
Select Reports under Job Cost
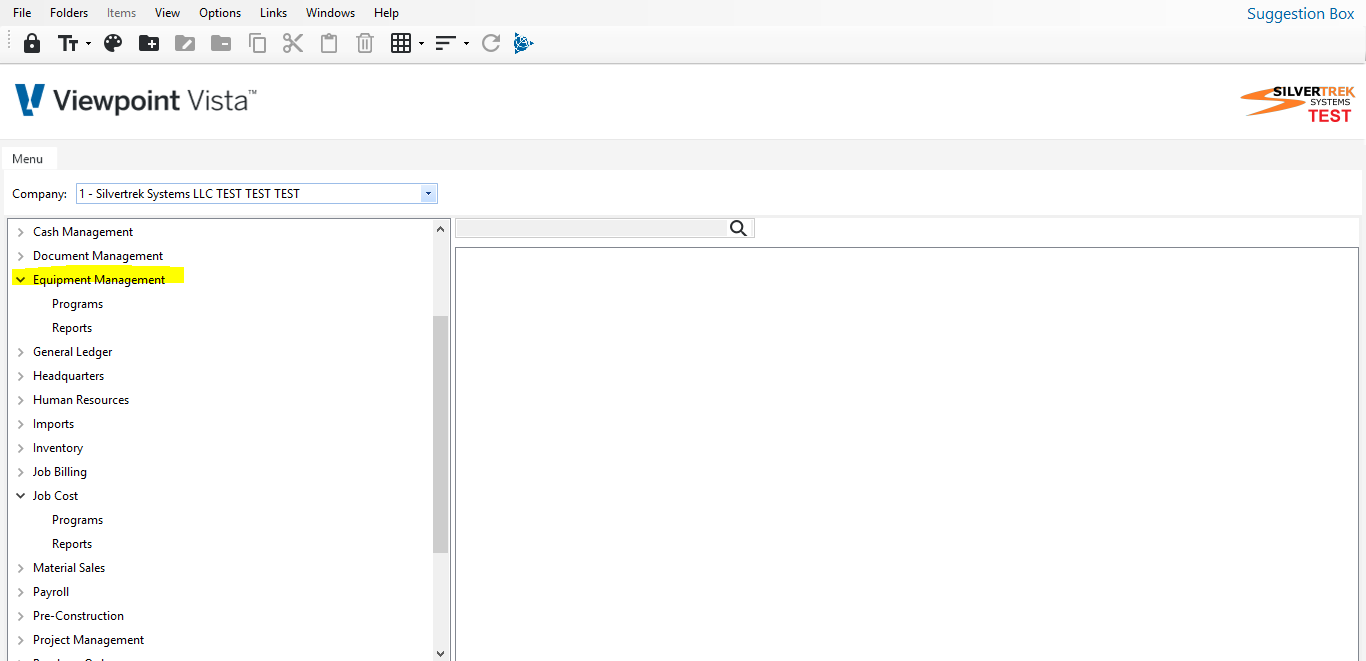point(72,544)
